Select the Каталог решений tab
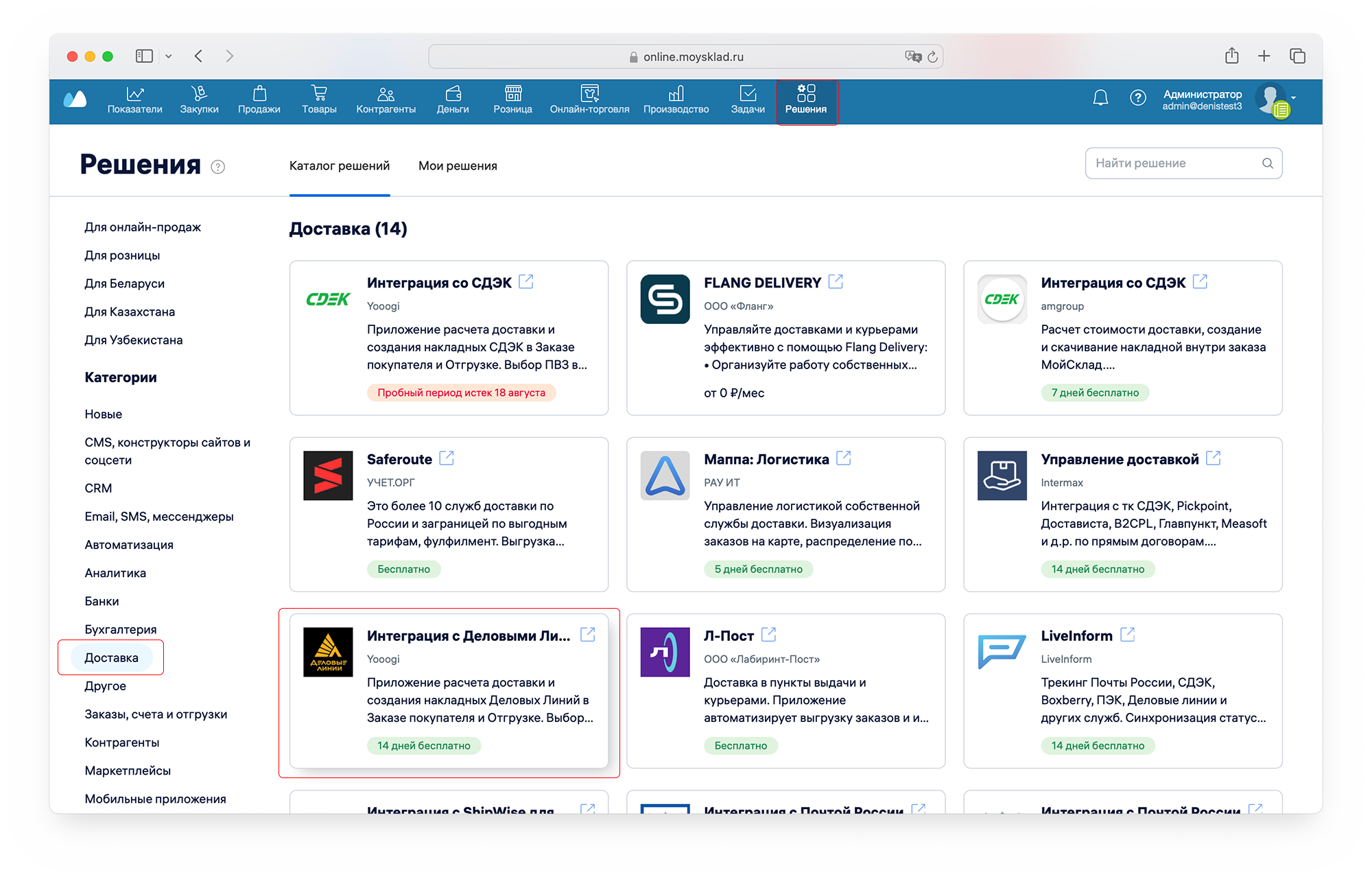This screenshot has height=879, width=1372. coord(340,166)
